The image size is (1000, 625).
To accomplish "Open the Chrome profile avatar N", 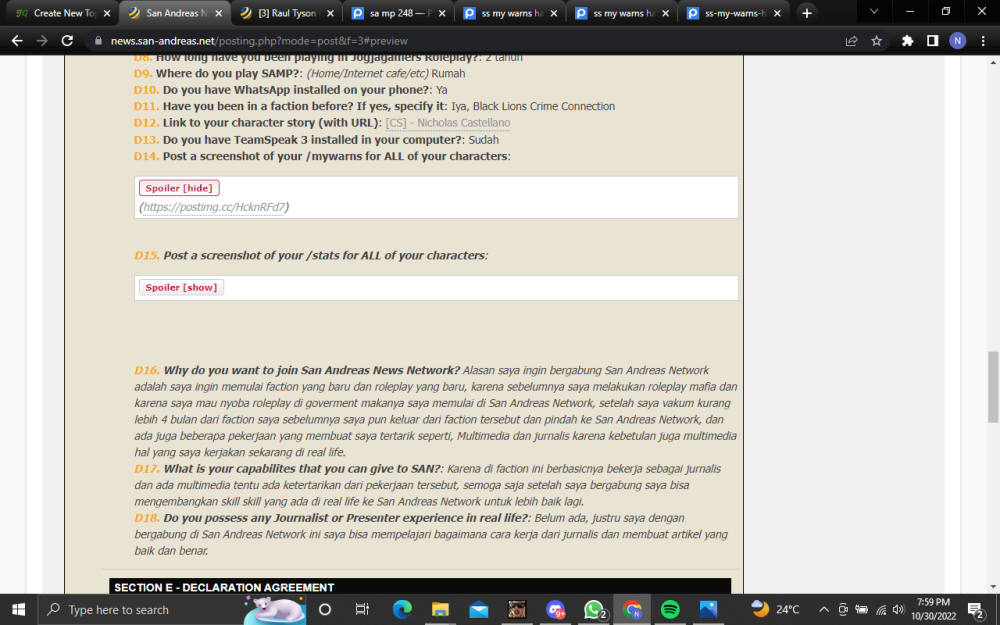I will click(957, 41).
